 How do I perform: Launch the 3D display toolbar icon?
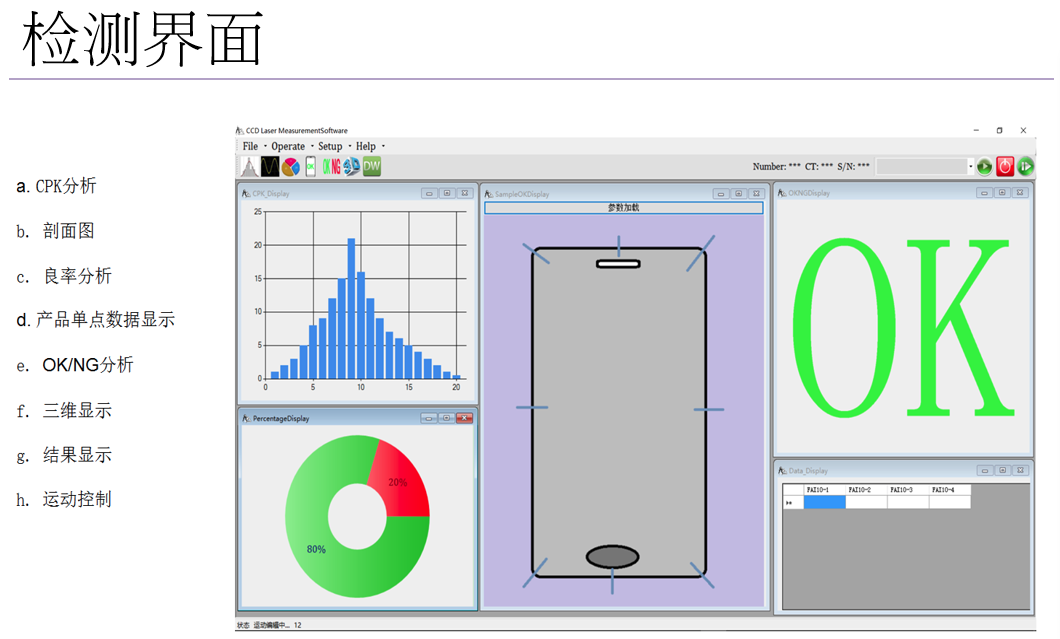tap(352, 166)
